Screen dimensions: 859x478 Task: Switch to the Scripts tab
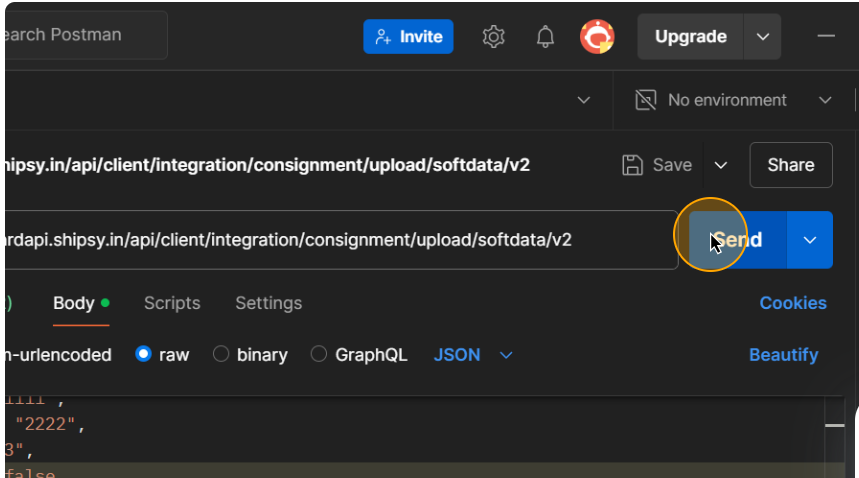pyautogui.click(x=172, y=303)
